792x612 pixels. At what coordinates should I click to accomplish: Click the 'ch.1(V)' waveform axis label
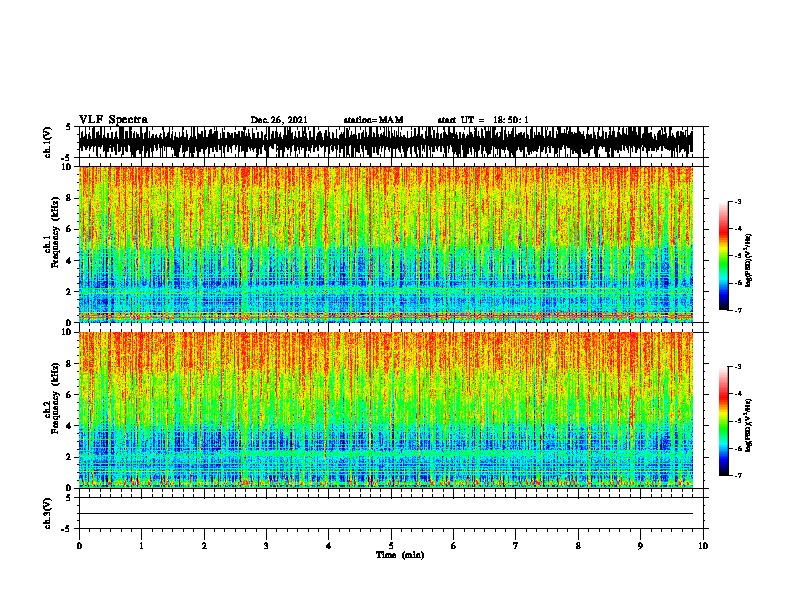pos(47,142)
